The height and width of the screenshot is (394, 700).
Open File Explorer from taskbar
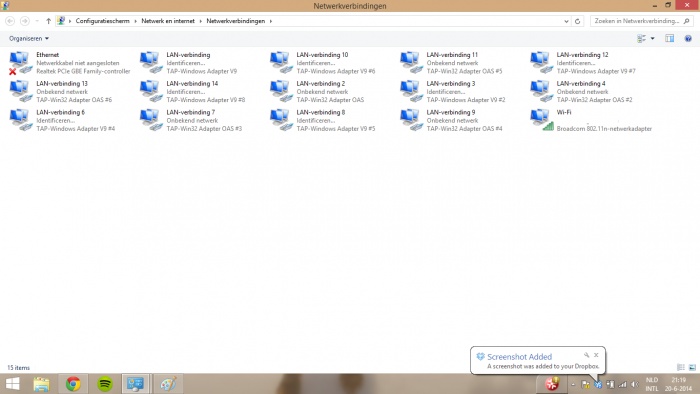[x=42, y=384]
